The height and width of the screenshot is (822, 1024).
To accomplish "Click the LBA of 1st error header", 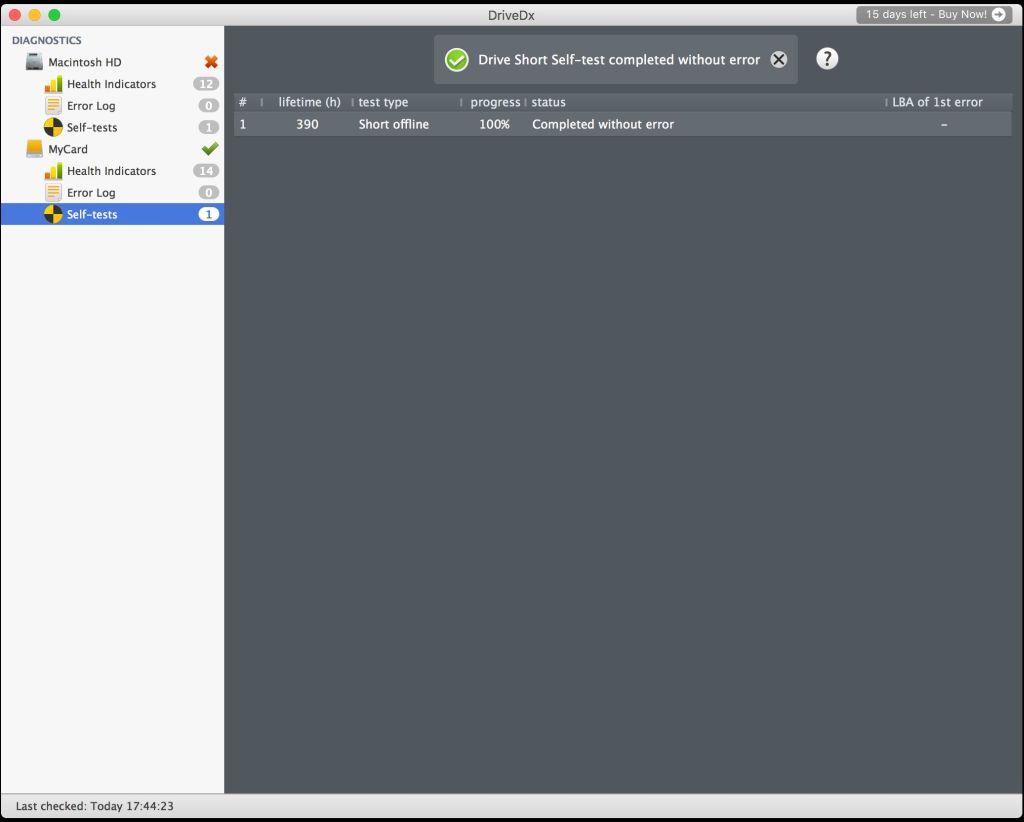I will [937, 102].
